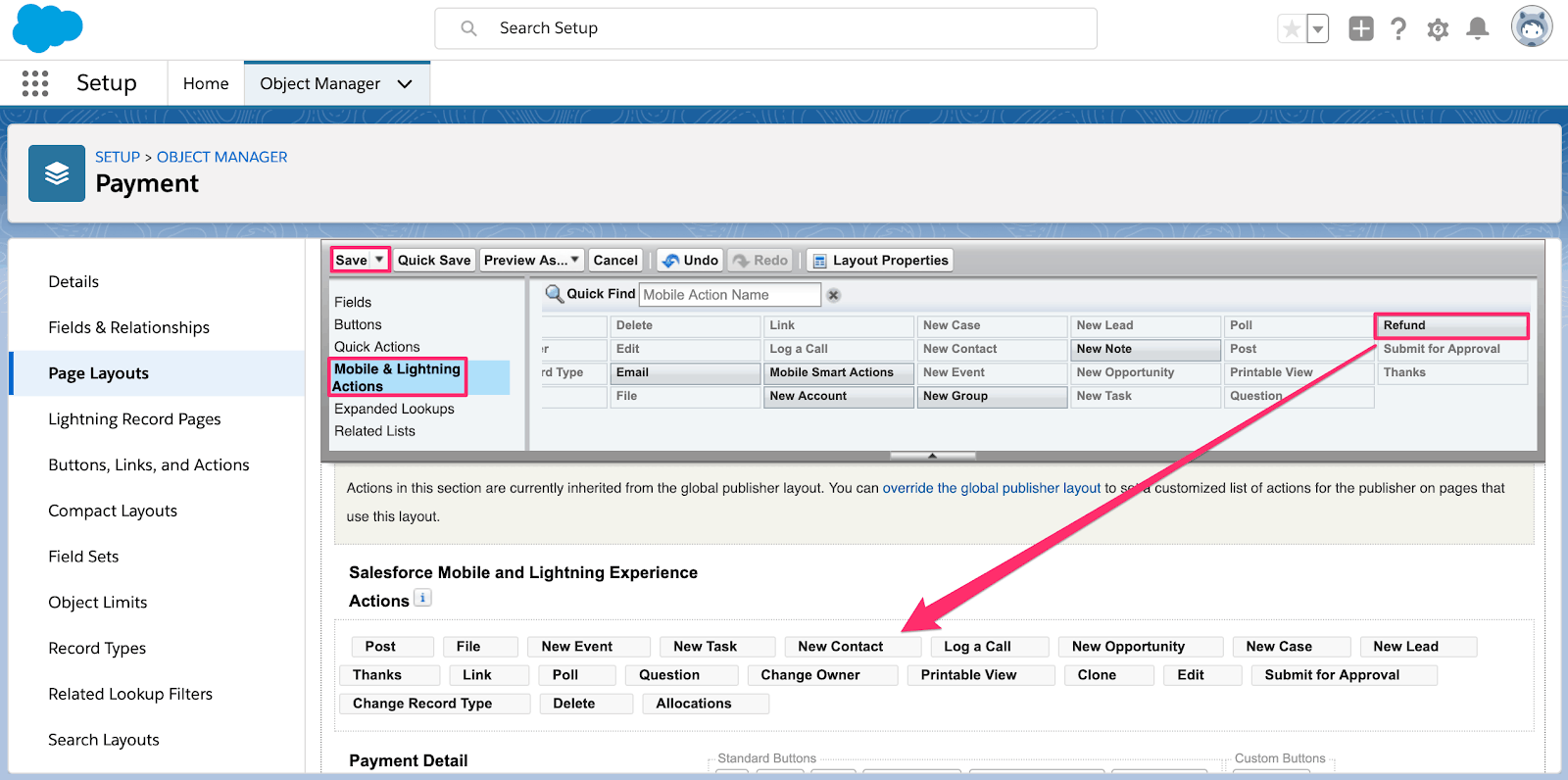Open the Save dropdown arrow
1568x780 pixels.
(x=379, y=260)
